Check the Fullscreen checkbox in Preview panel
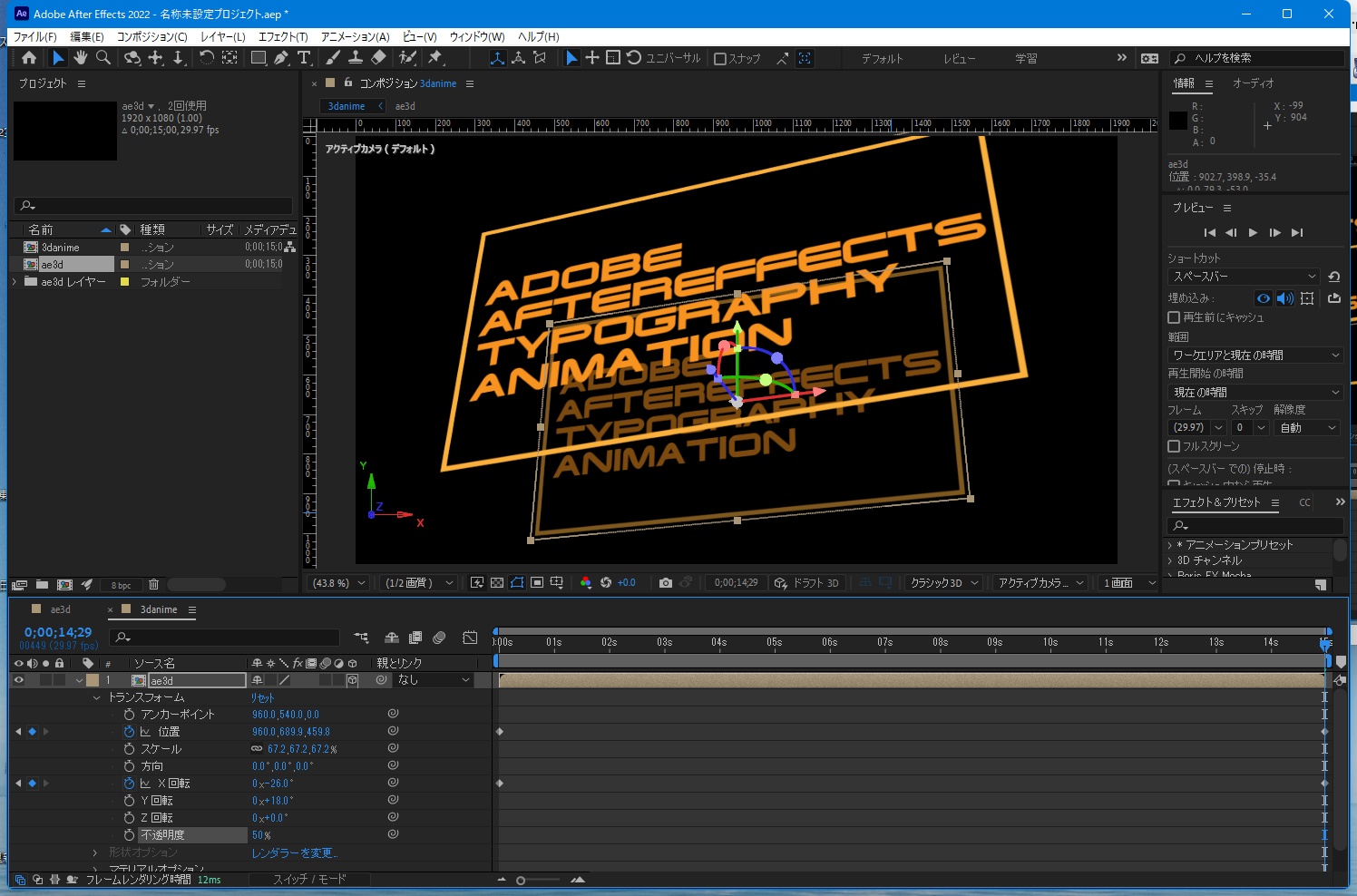This screenshot has width=1357, height=896. 1174,446
